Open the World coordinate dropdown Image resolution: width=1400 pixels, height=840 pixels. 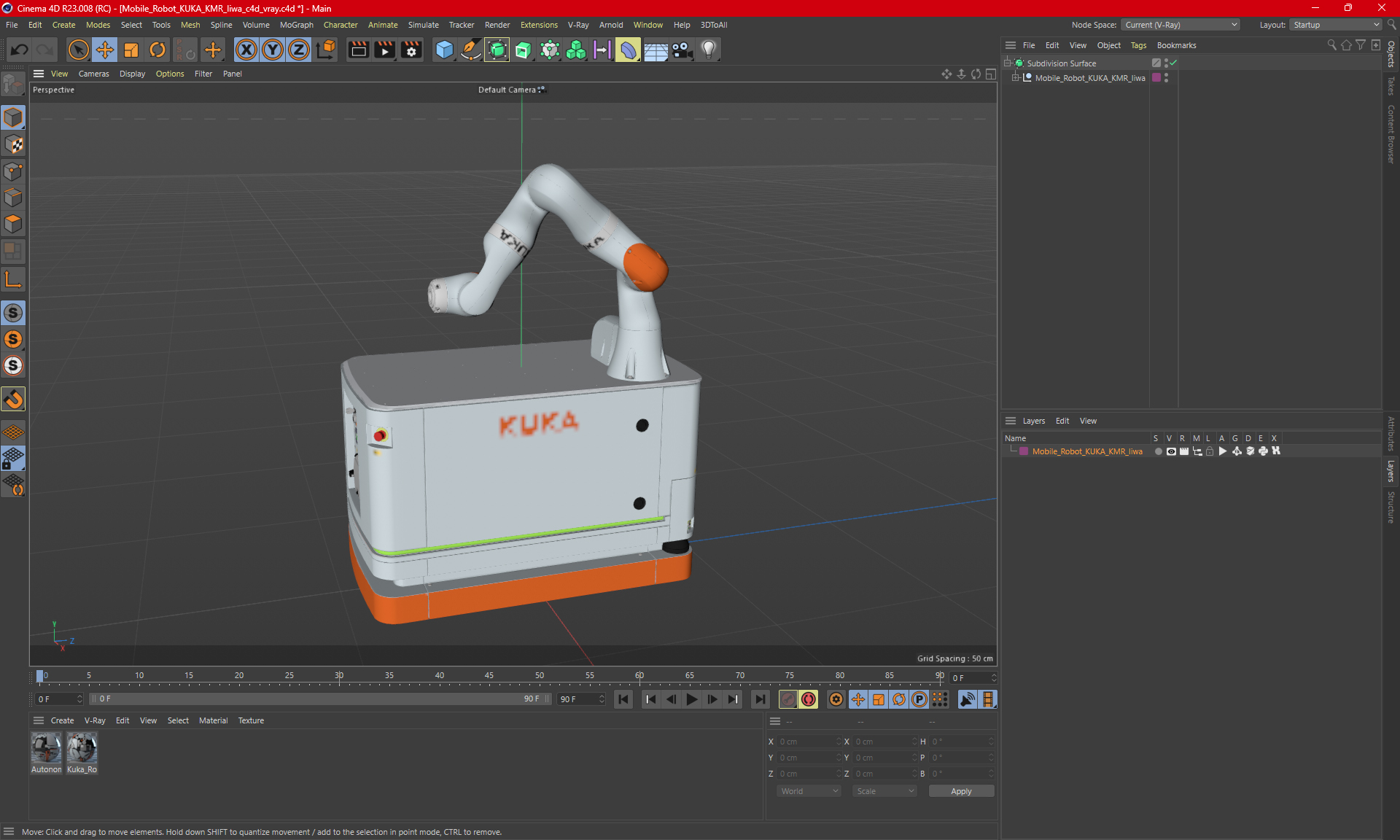pos(809,791)
